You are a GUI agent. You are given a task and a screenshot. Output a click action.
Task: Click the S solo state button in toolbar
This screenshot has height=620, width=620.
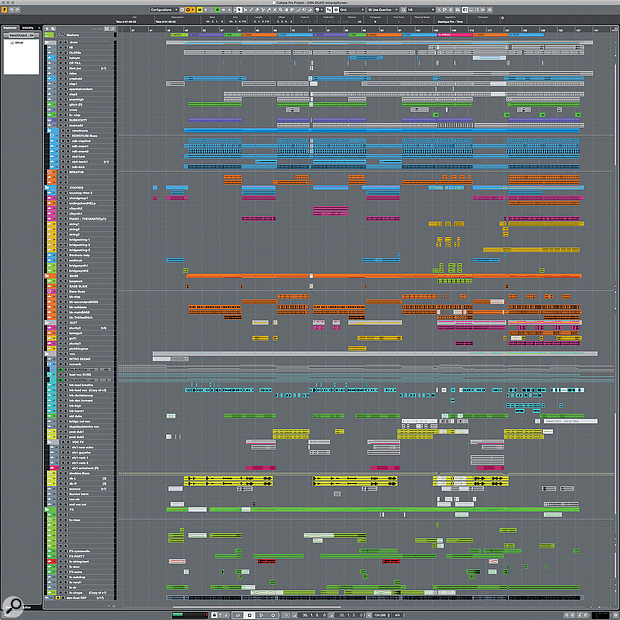(206, 9)
